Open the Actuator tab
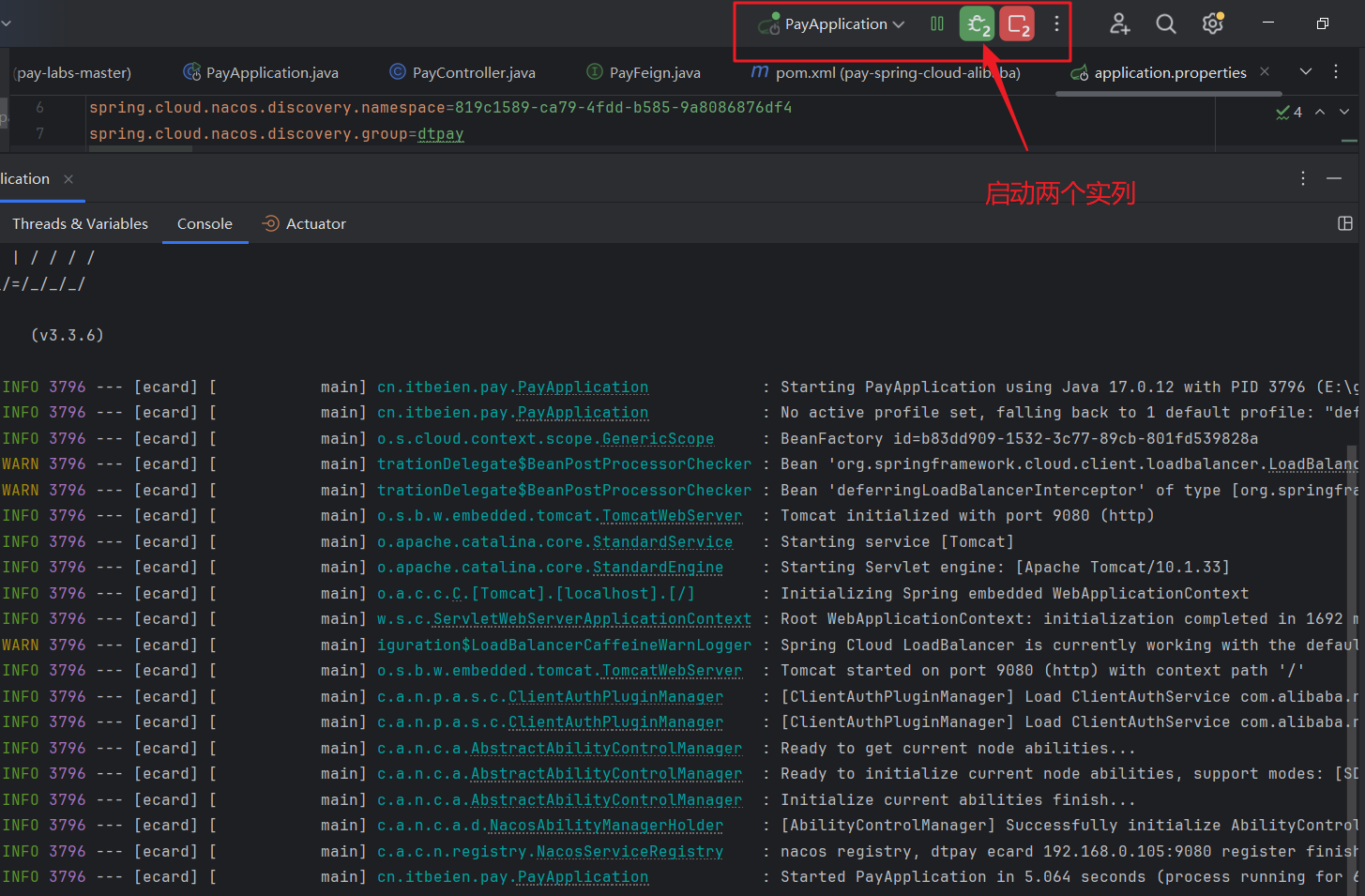Screen dimensions: 1365x896 click(304, 224)
